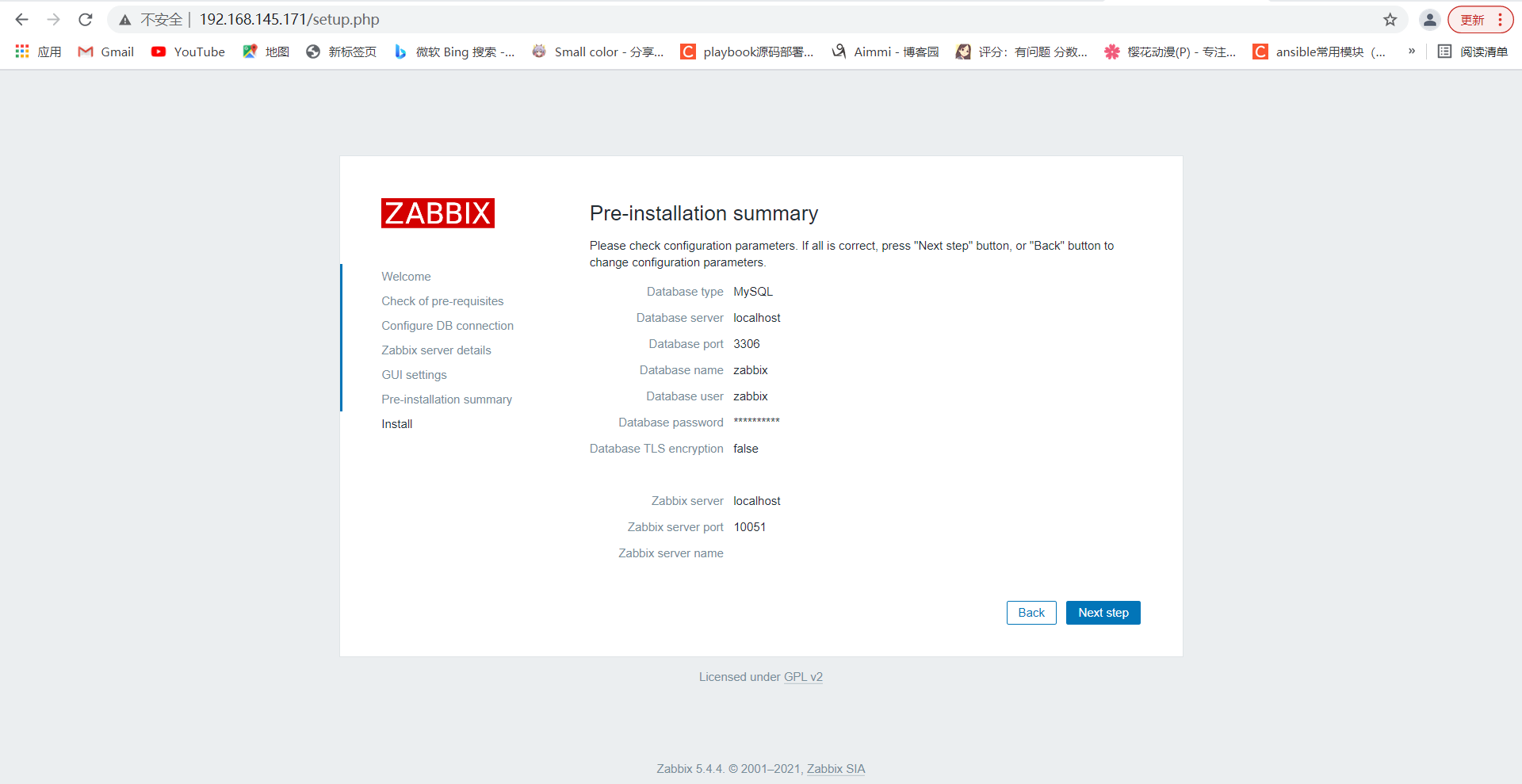This screenshot has width=1522, height=784.
Task: Open the Aimmi 博客园 bookmark icon
Action: pyautogui.click(x=839, y=52)
